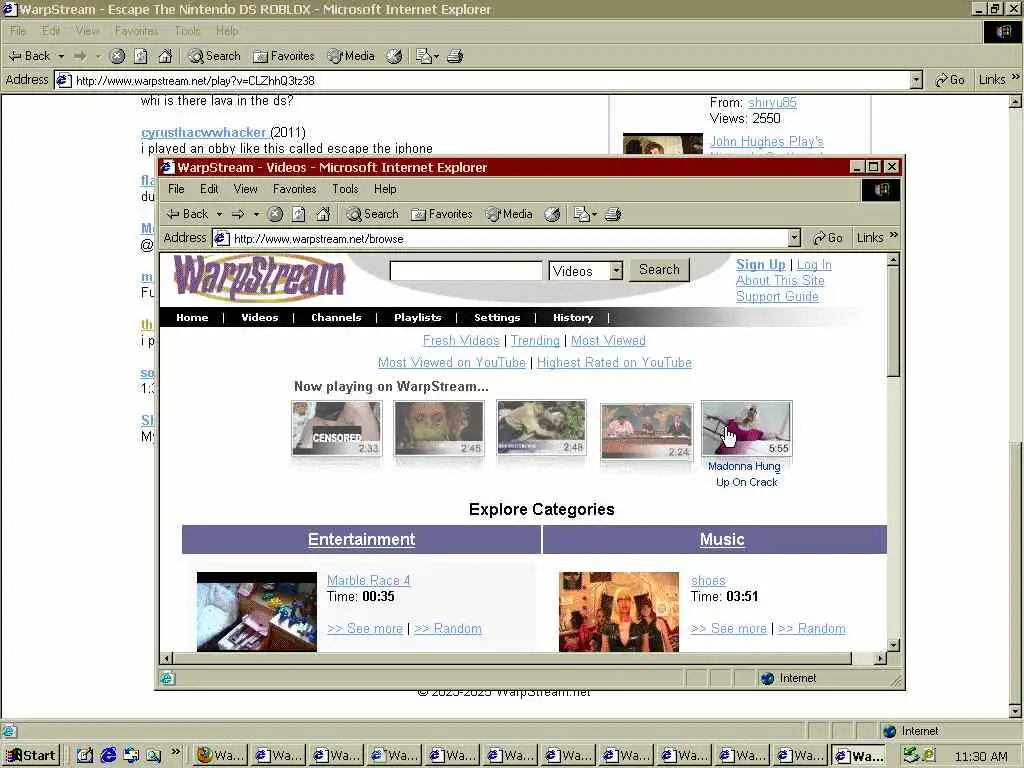Open the Fresh Videos link
The height and width of the screenshot is (768, 1024).
coord(461,340)
